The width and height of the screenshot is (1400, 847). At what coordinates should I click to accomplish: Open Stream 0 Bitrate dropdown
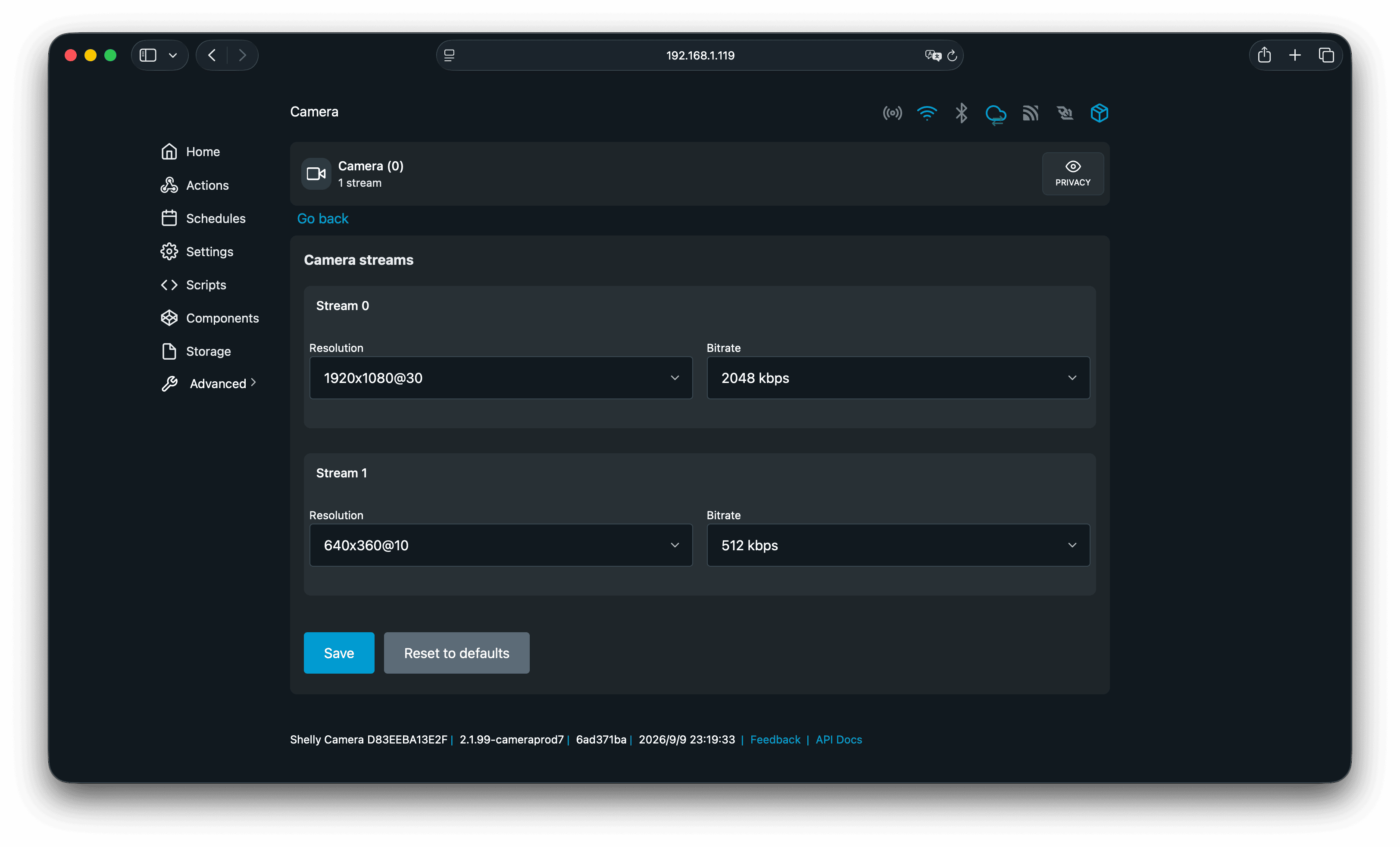coord(898,378)
